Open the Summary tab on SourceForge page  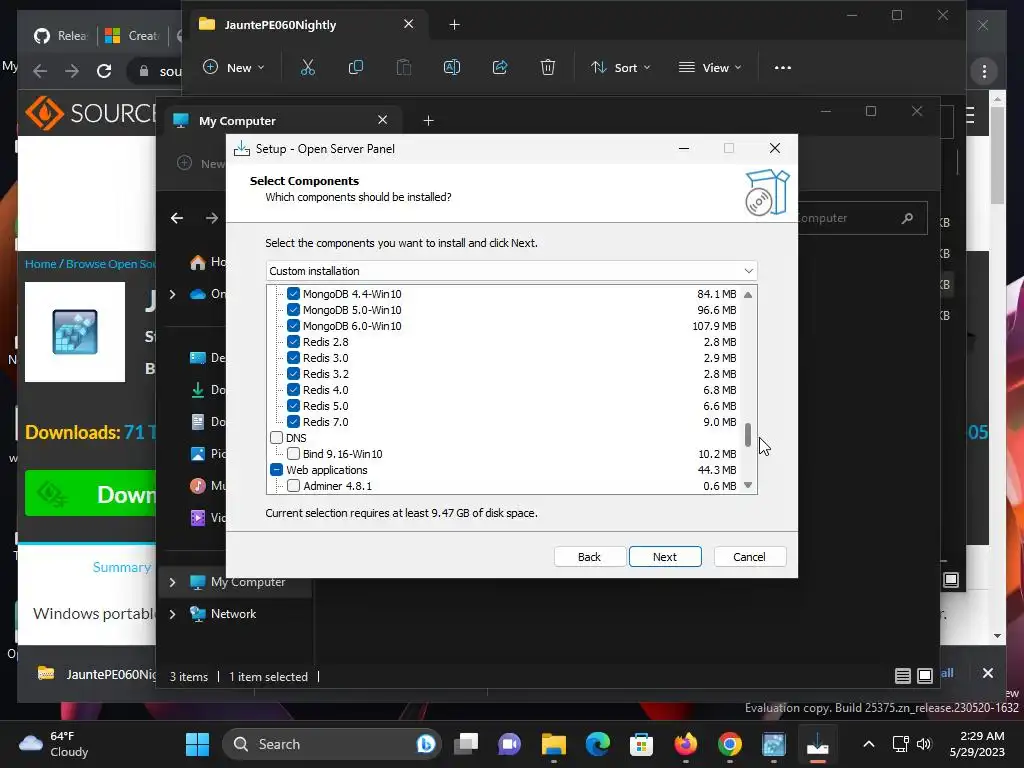click(121, 567)
